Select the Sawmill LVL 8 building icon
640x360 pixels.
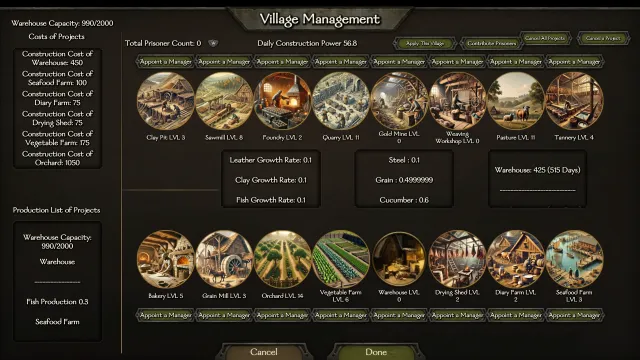click(224, 101)
